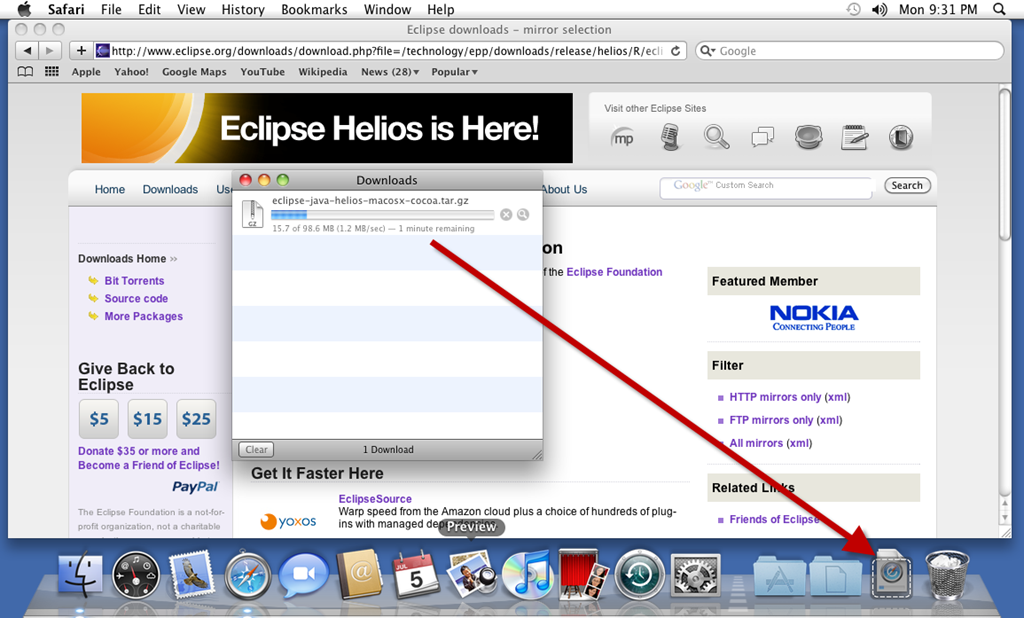Add bookmark with the plus button
The width and height of the screenshot is (1024, 618).
[x=81, y=50]
